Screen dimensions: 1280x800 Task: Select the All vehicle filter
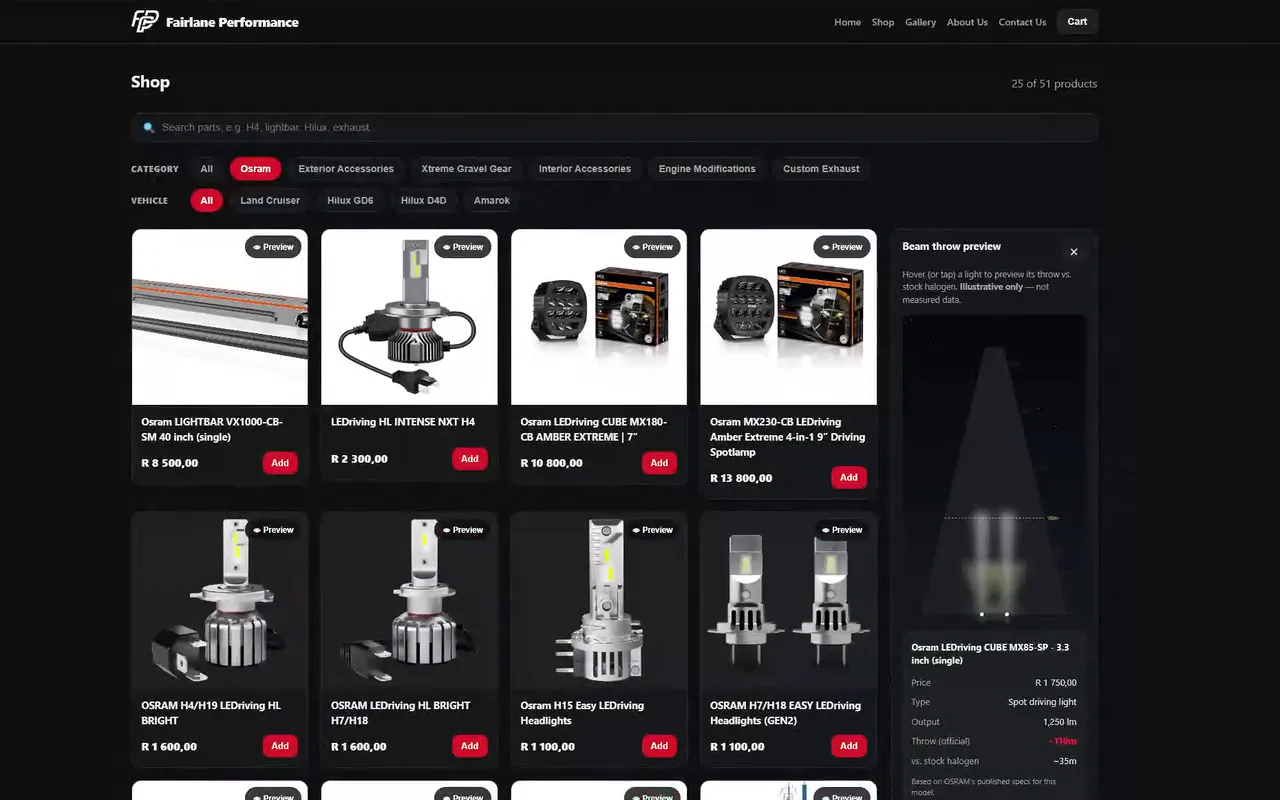tap(206, 201)
